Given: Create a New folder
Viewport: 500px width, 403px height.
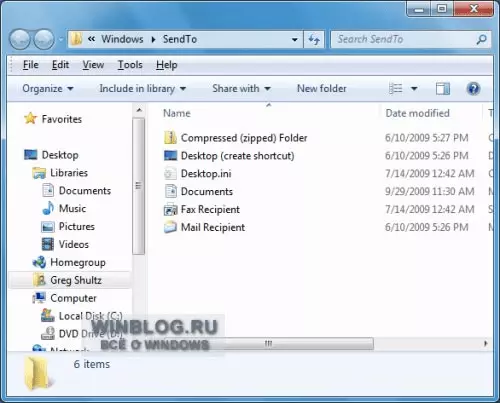Looking at the screenshot, I should point(322,89).
